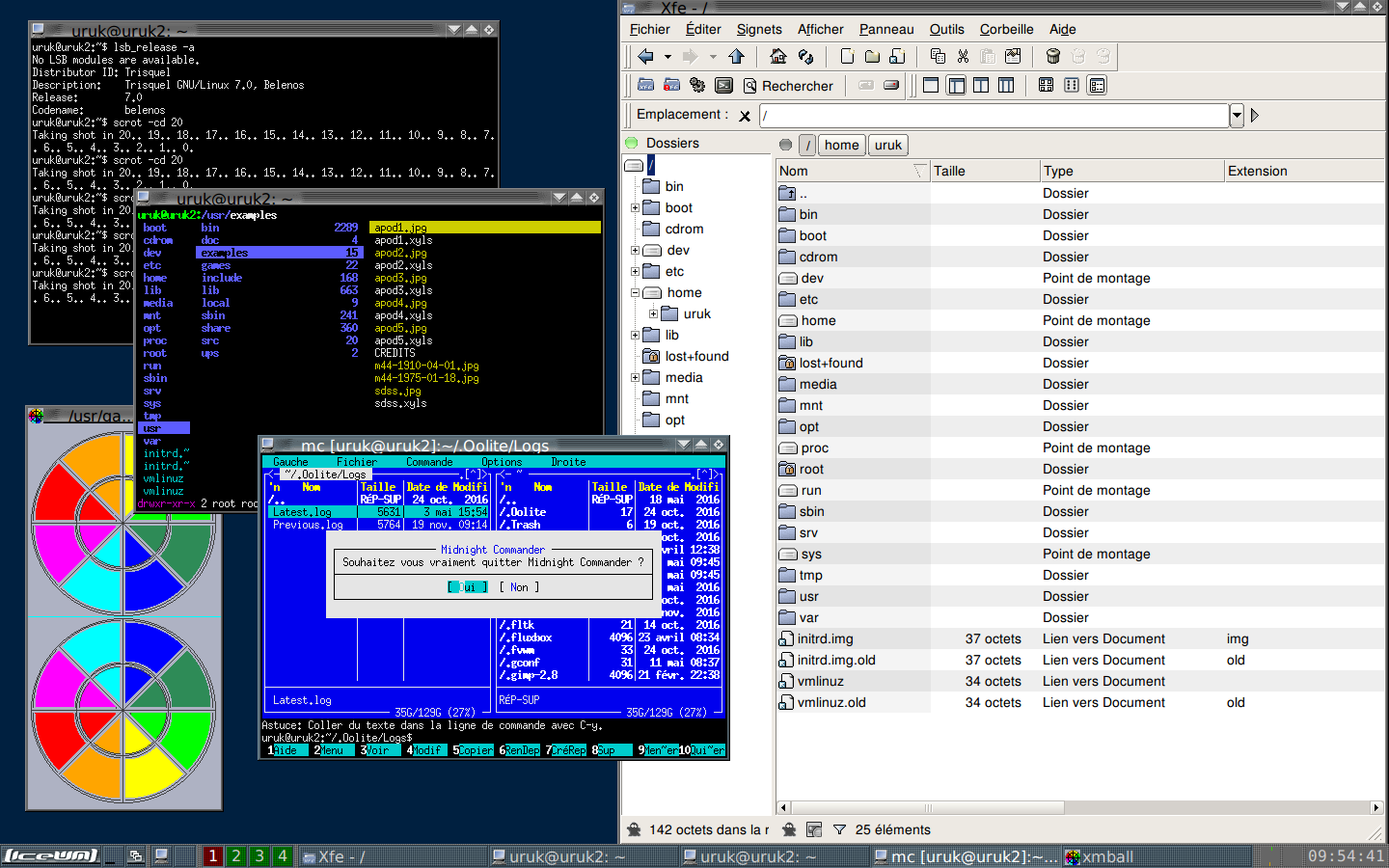Screen dimensions: 1389x868
Task: Move selection to trash with the bin icon
Action: pos(1053,56)
